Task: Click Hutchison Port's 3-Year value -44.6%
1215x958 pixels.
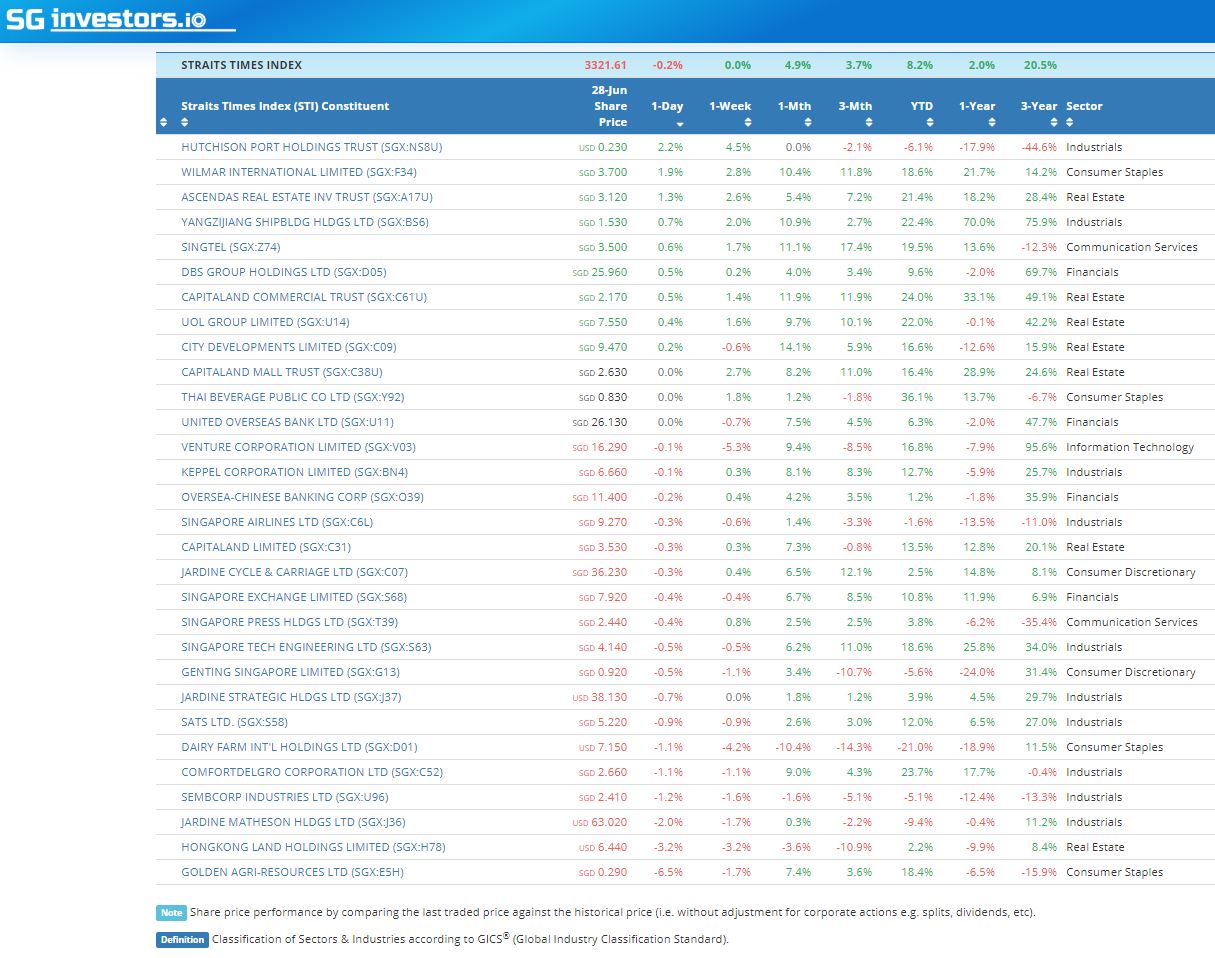Action: pyautogui.click(x=1038, y=147)
